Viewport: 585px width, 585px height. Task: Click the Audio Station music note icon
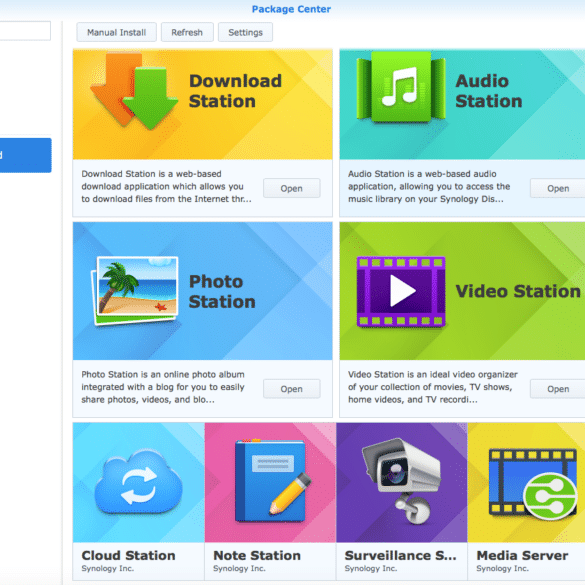point(401,87)
